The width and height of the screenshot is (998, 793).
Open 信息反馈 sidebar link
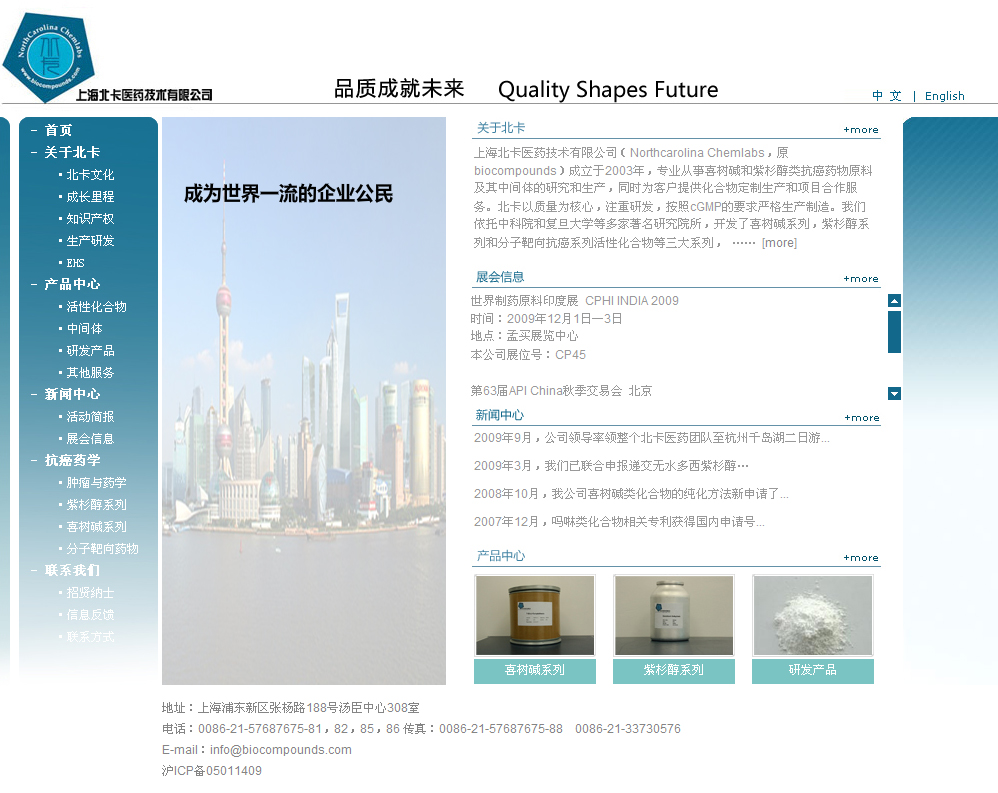90,615
